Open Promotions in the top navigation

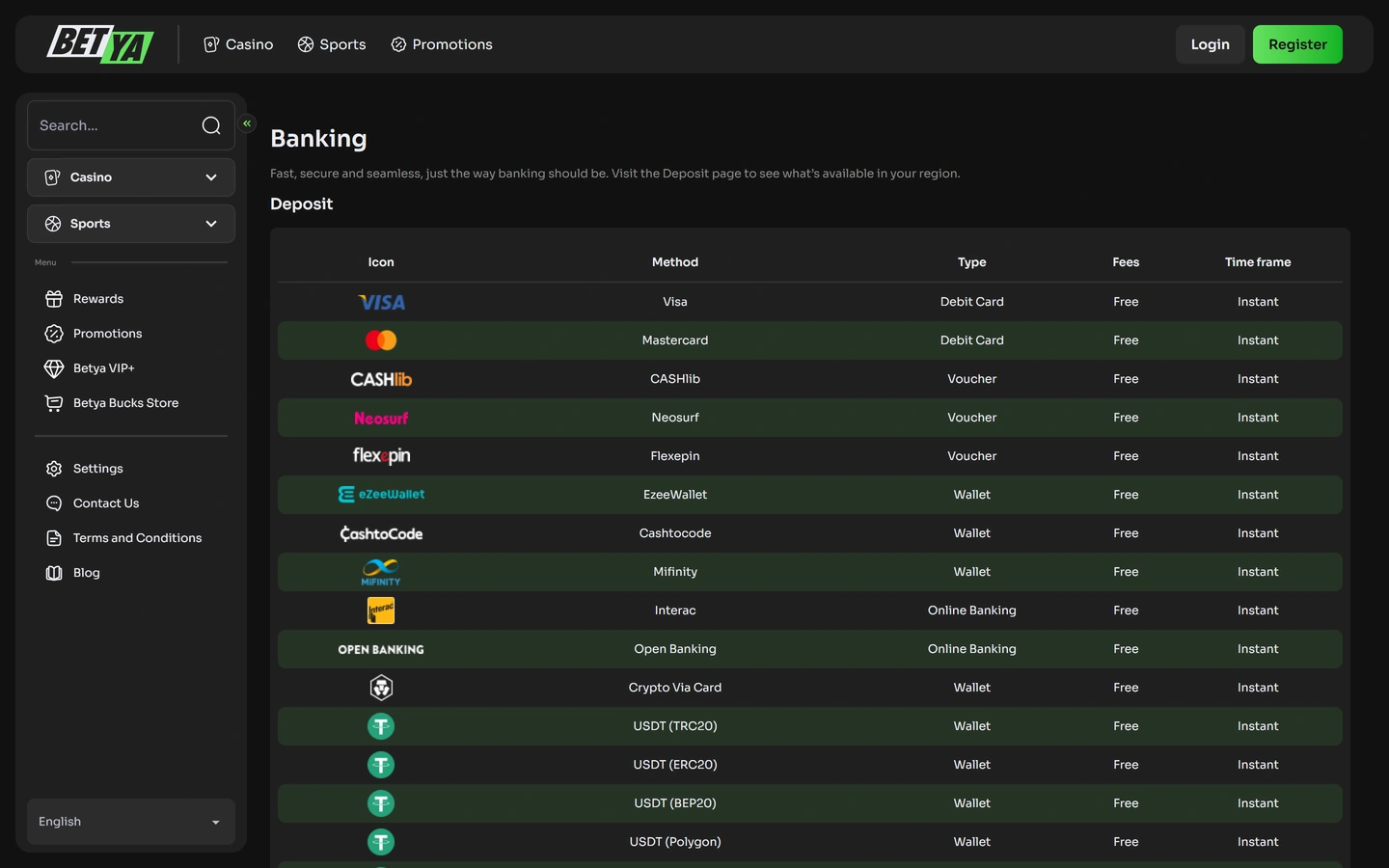pos(442,44)
